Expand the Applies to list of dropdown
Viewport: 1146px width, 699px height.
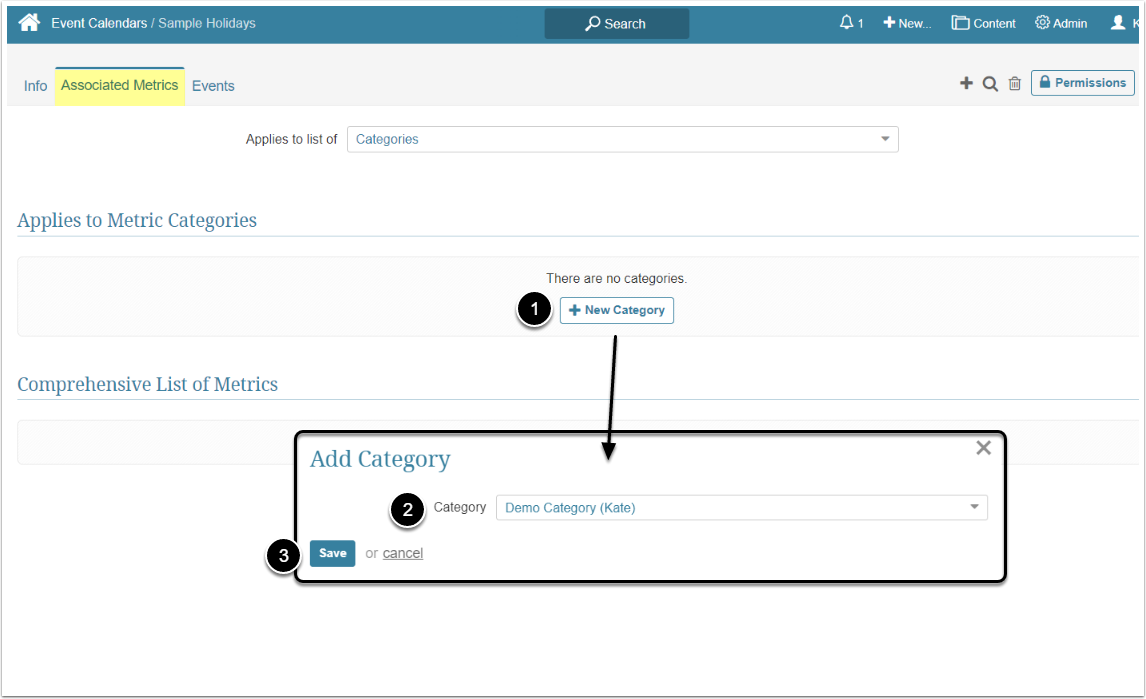coord(622,139)
